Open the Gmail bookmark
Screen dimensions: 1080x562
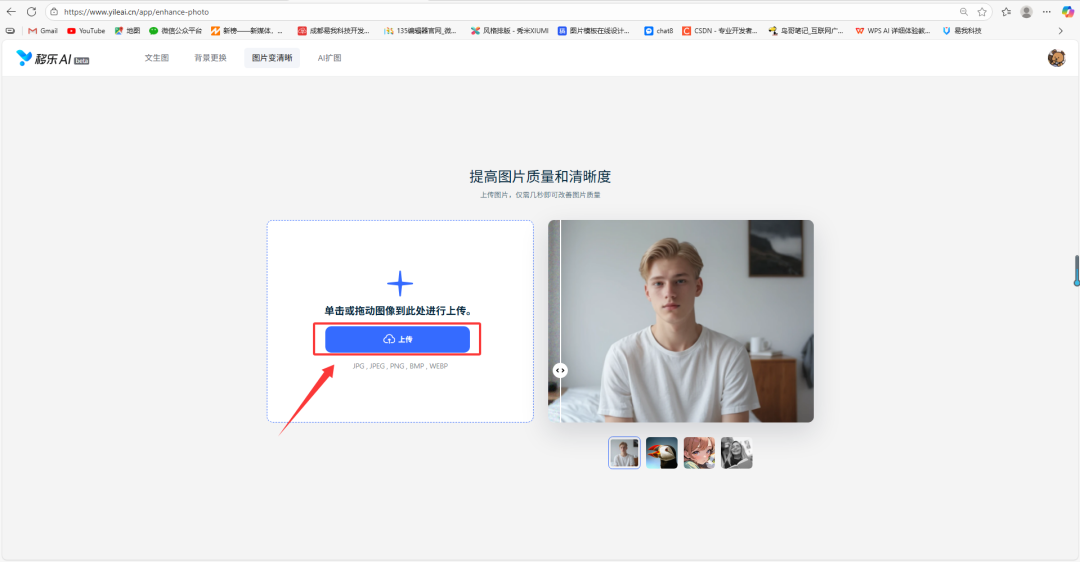(43, 31)
